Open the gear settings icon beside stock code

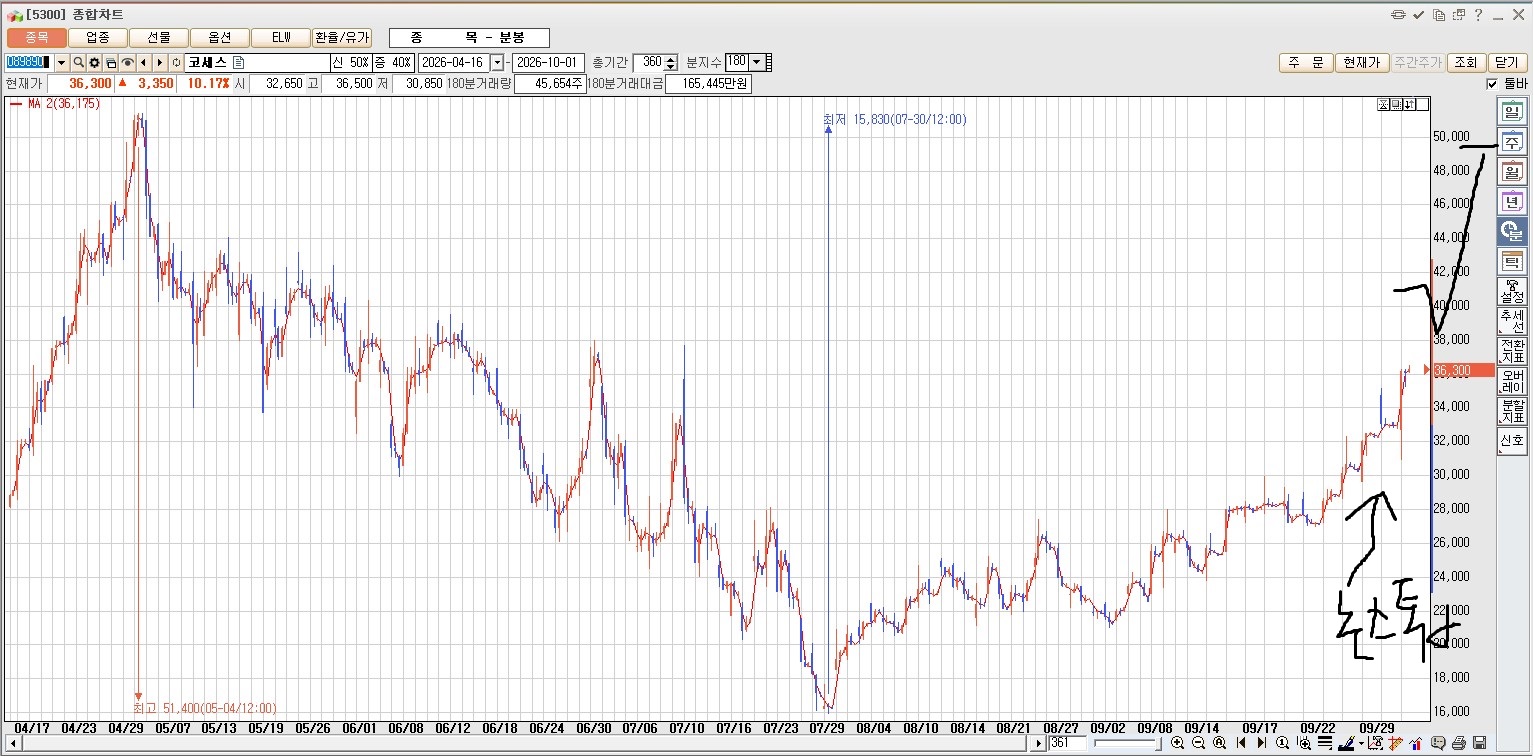click(94, 62)
